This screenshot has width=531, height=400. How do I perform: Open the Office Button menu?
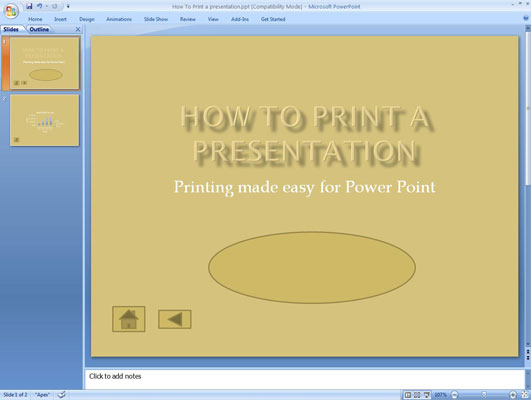point(11,11)
